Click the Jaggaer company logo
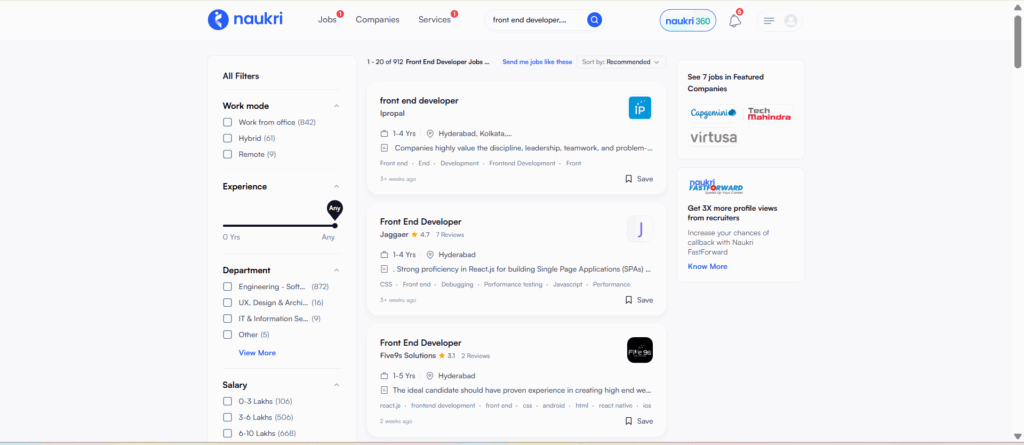Viewport: 1024px width, 445px height. coord(640,229)
